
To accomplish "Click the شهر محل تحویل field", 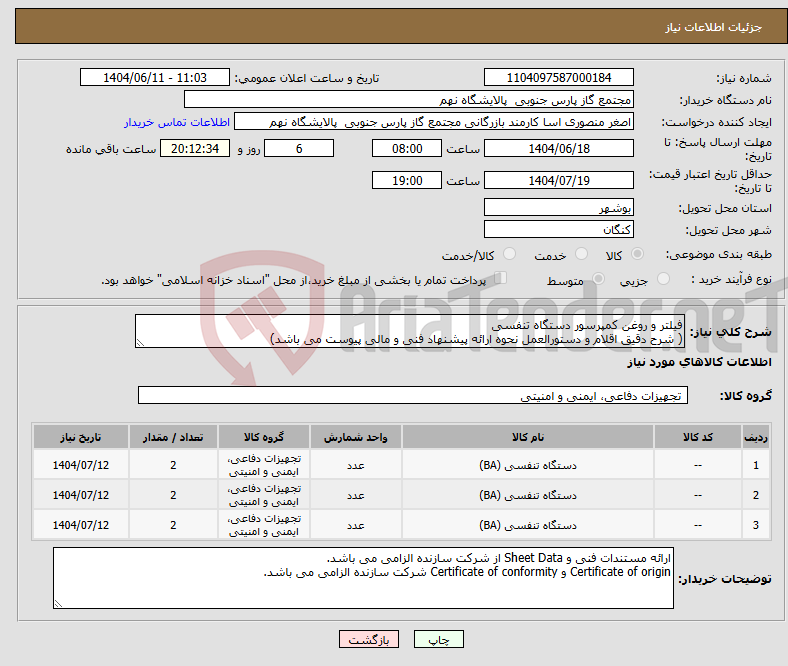I will click(558, 229).
